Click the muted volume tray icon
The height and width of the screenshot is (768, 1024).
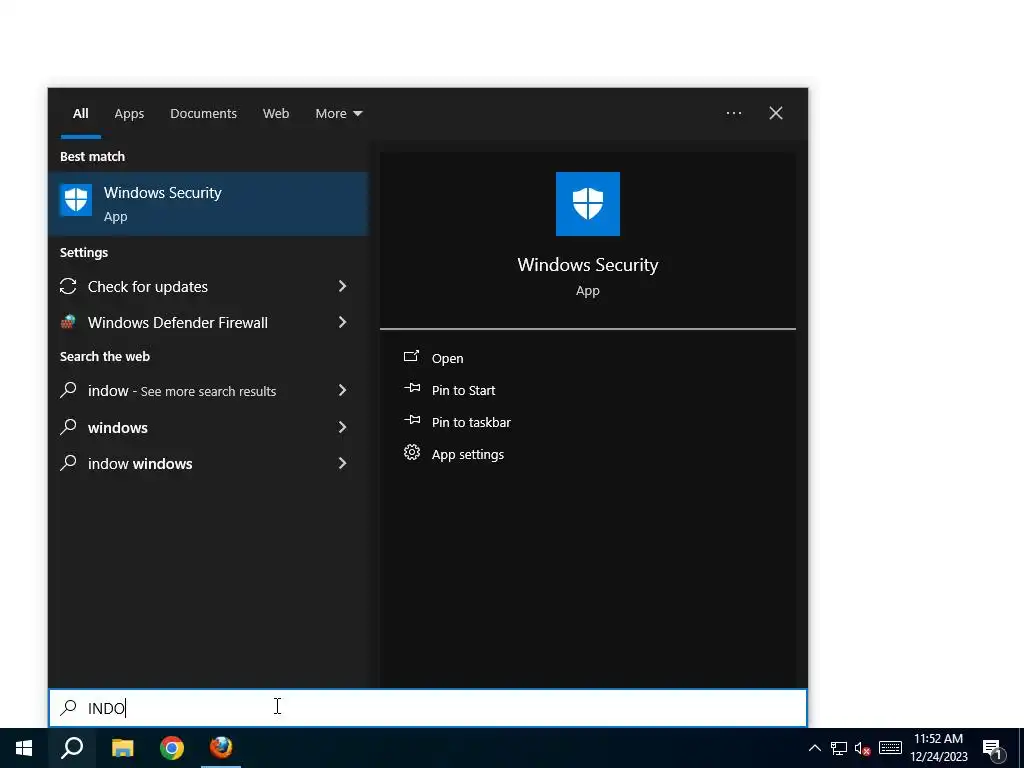[x=863, y=748]
